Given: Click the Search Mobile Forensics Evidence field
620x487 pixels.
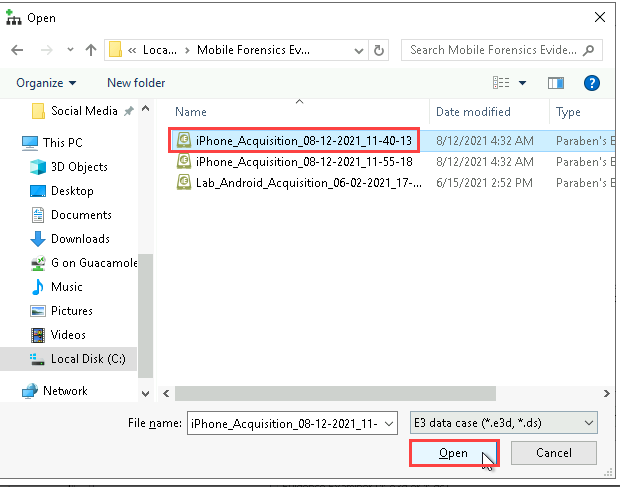Looking at the screenshot, I should (x=501, y=50).
